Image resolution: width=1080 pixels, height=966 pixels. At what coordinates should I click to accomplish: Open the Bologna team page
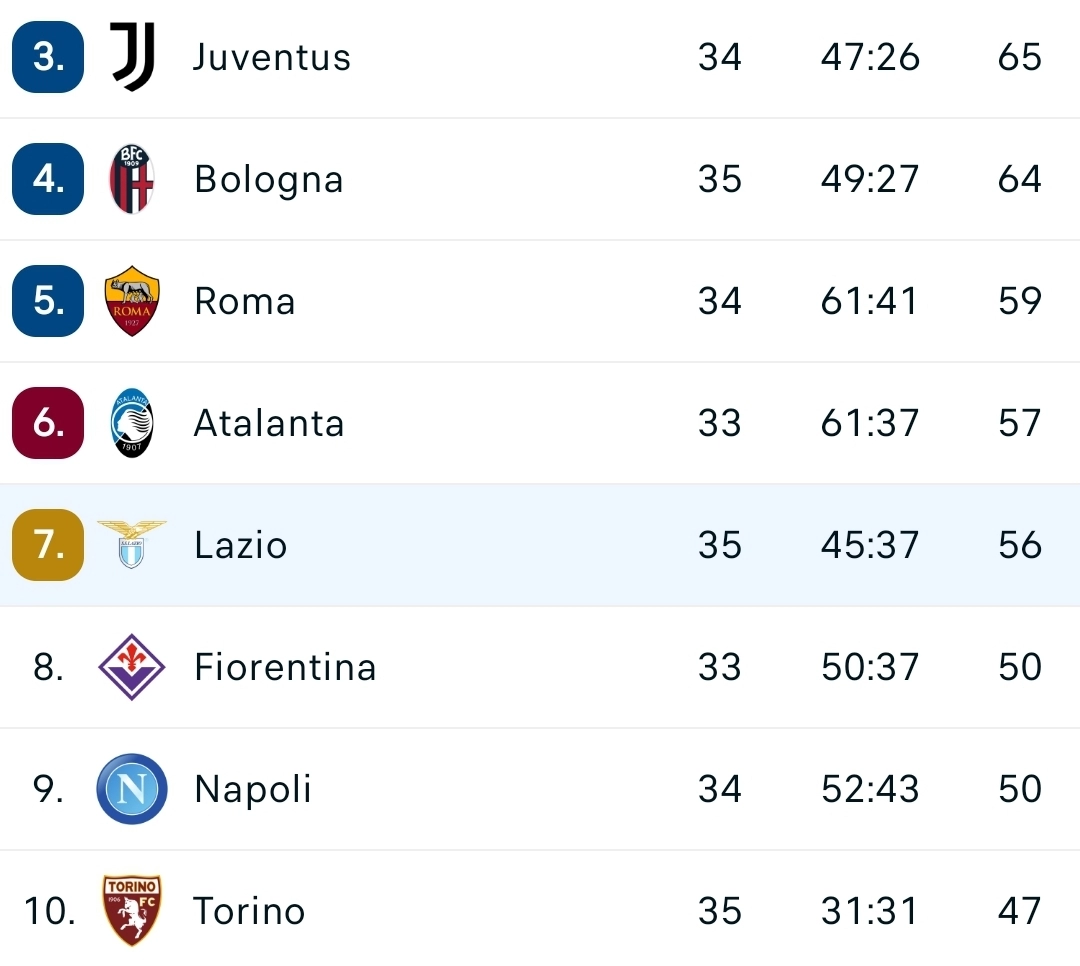268,179
